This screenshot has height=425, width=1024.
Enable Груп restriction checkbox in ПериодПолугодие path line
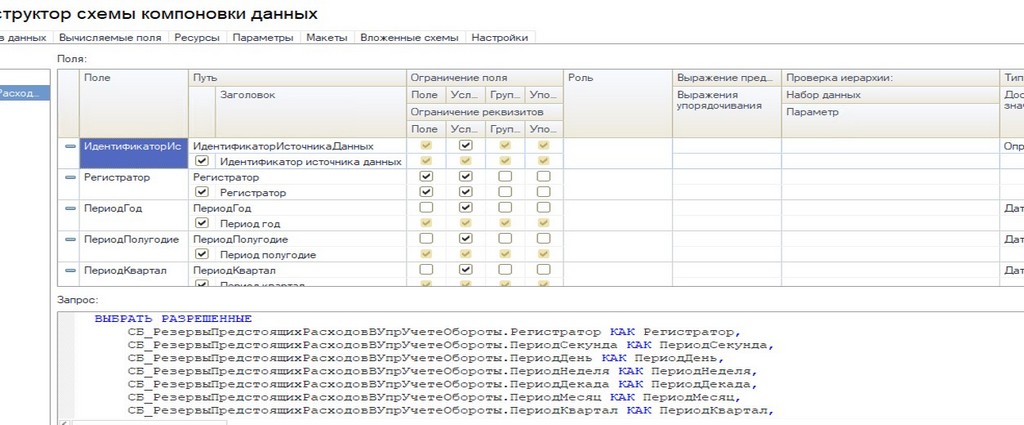coord(505,239)
